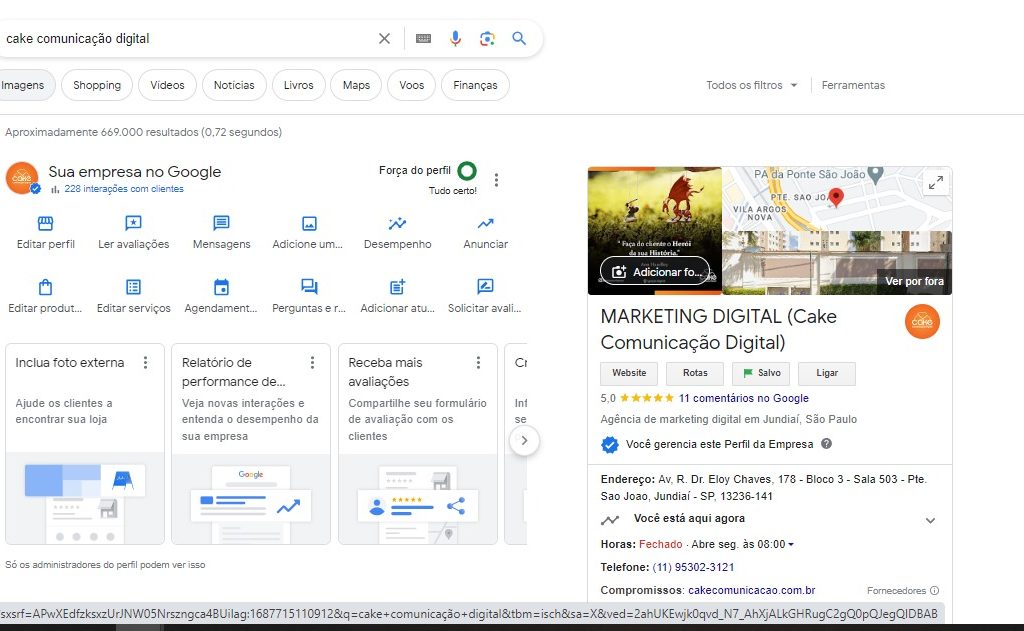Expand Você está aqui agora section
This screenshot has height=631, width=1024.
[930, 520]
